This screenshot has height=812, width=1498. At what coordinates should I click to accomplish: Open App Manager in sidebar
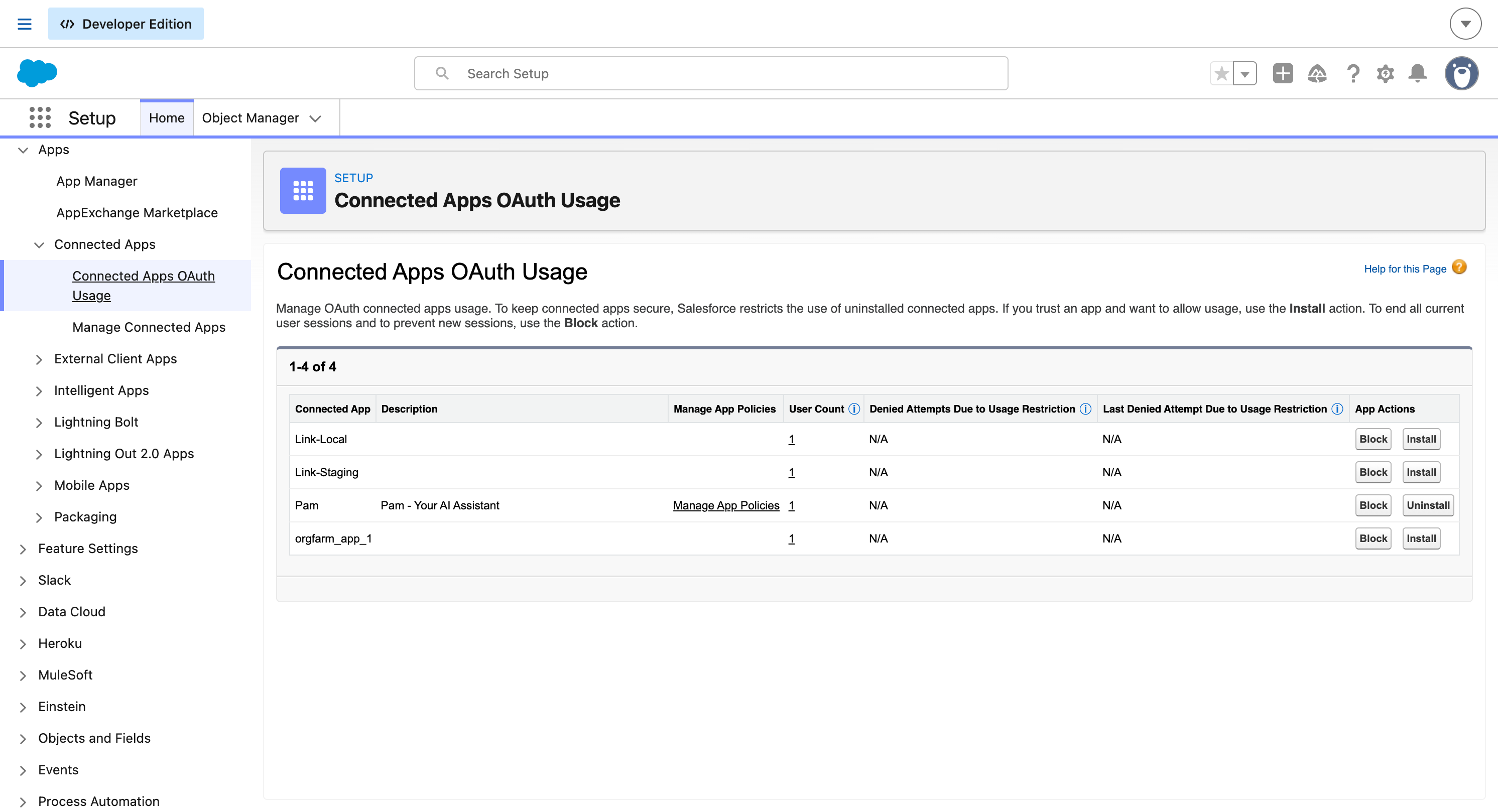97,181
